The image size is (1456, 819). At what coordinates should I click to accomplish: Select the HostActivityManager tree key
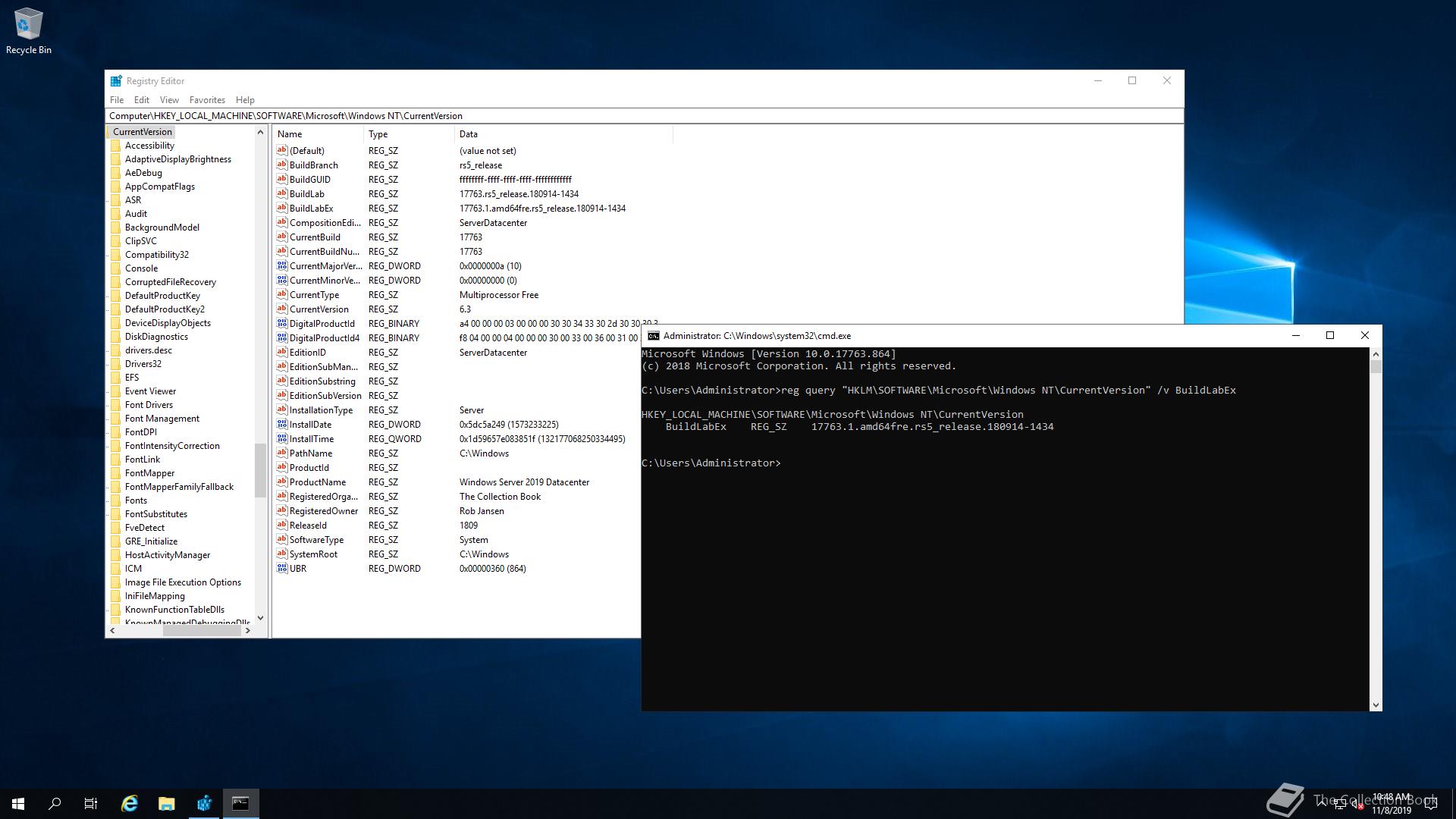pyautogui.click(x=168, y=555)
